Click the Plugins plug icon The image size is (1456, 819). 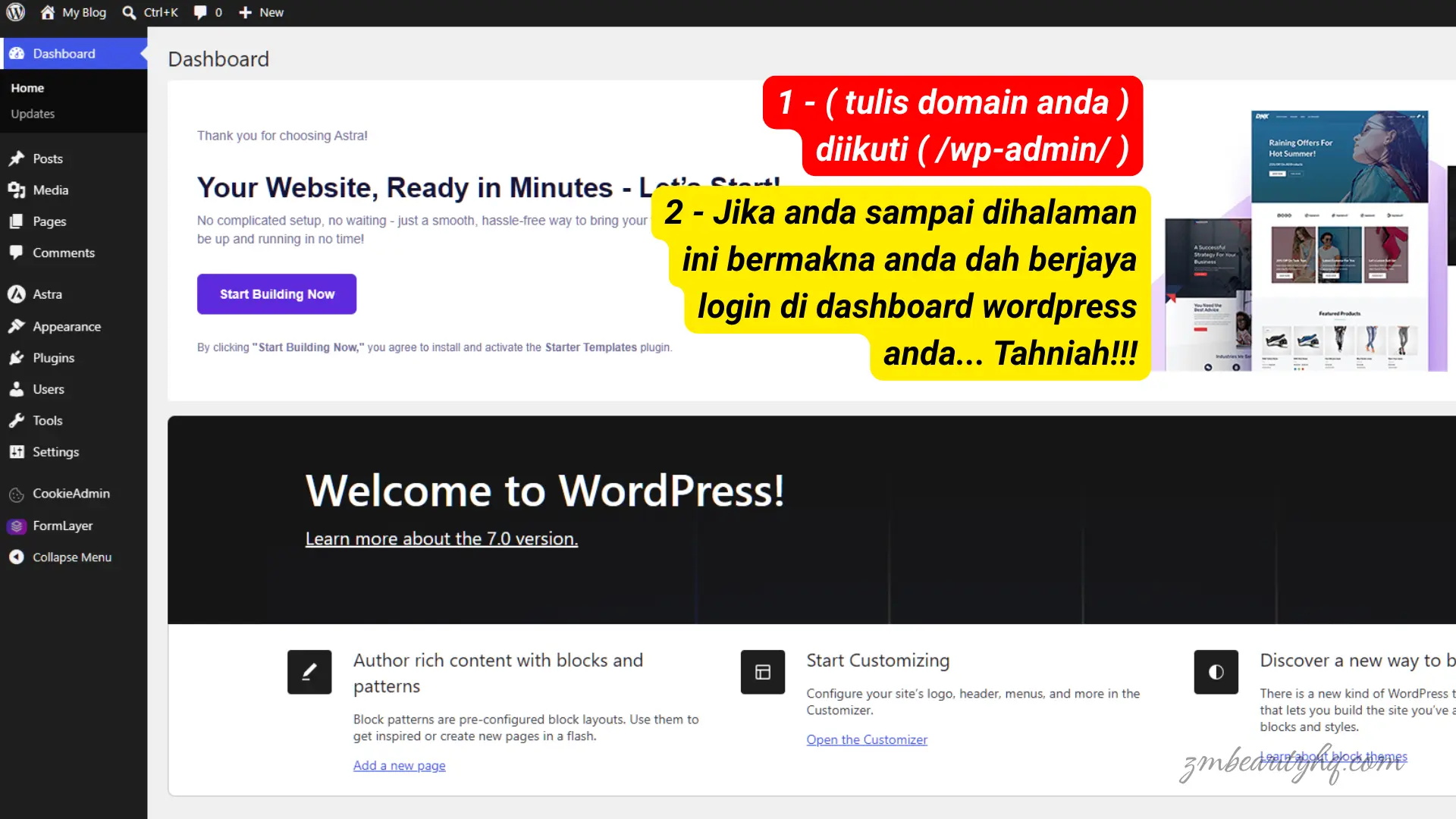[x=17, y=358]
